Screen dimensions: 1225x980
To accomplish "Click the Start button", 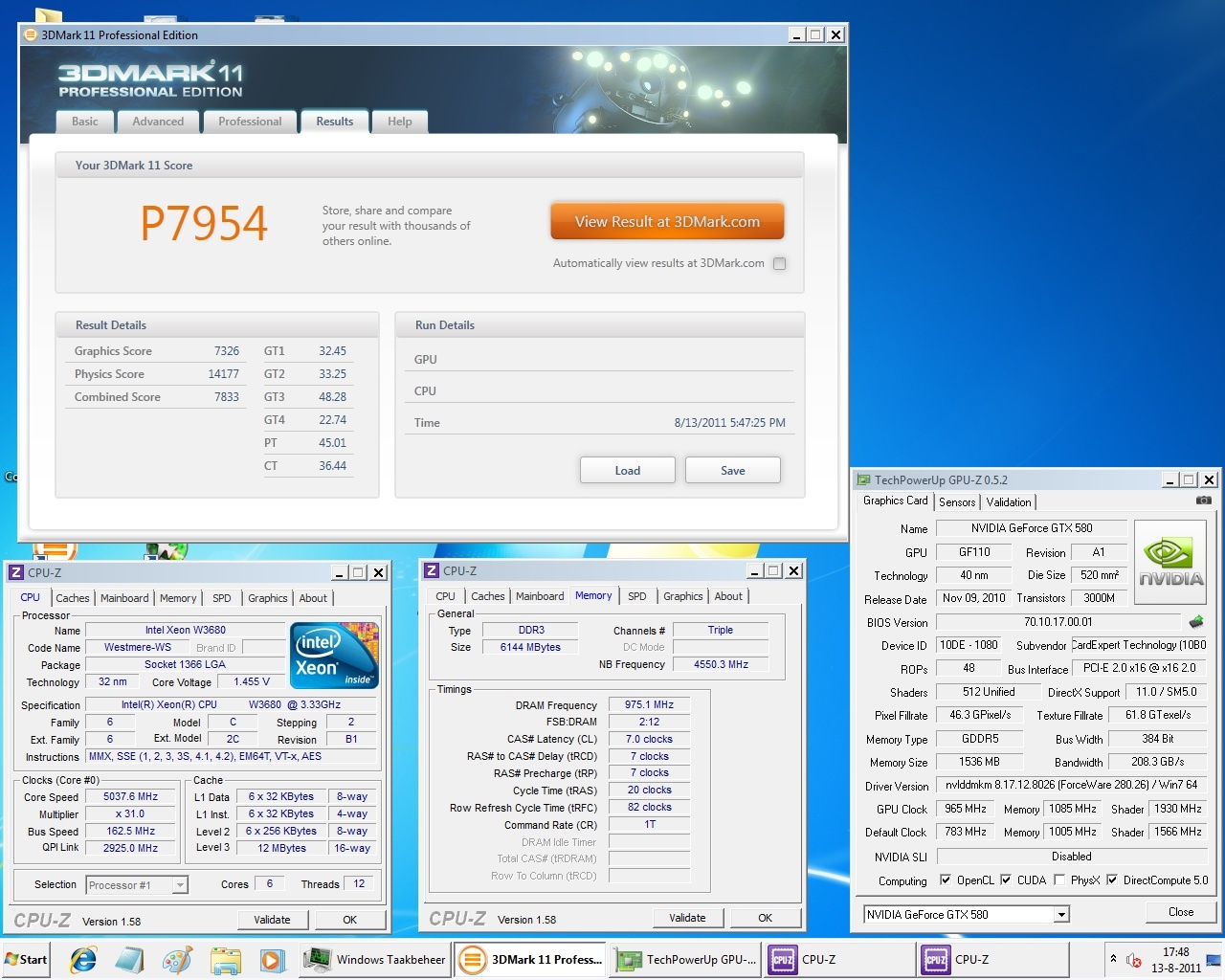I will click(26, 960).
